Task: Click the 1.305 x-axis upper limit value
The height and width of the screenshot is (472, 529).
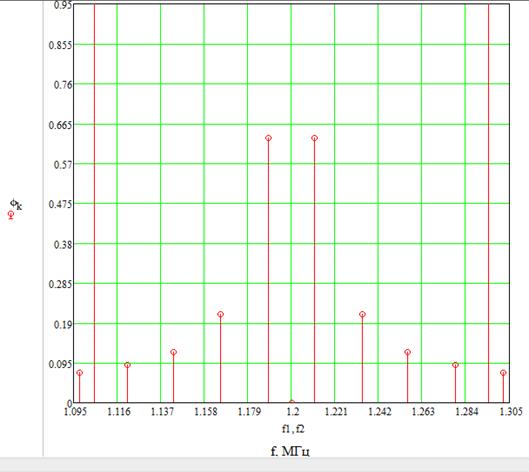Action: coord(511,412)
